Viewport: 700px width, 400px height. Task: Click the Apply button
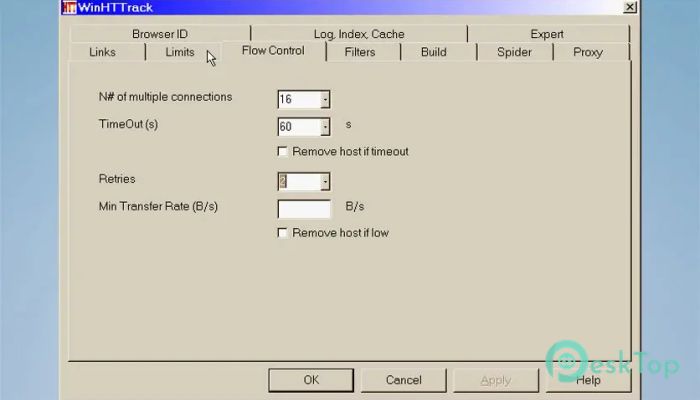496,380
